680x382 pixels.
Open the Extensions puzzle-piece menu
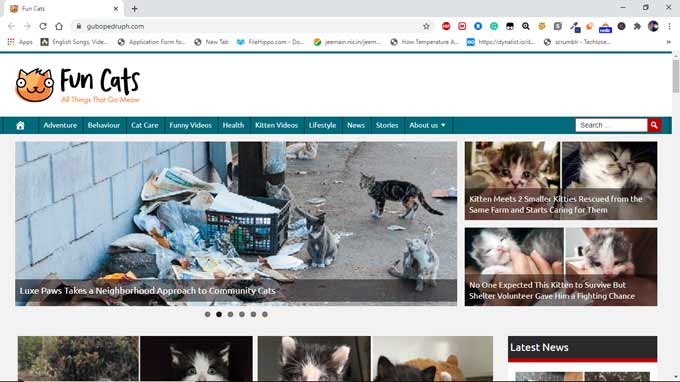[x=637, y=26]
